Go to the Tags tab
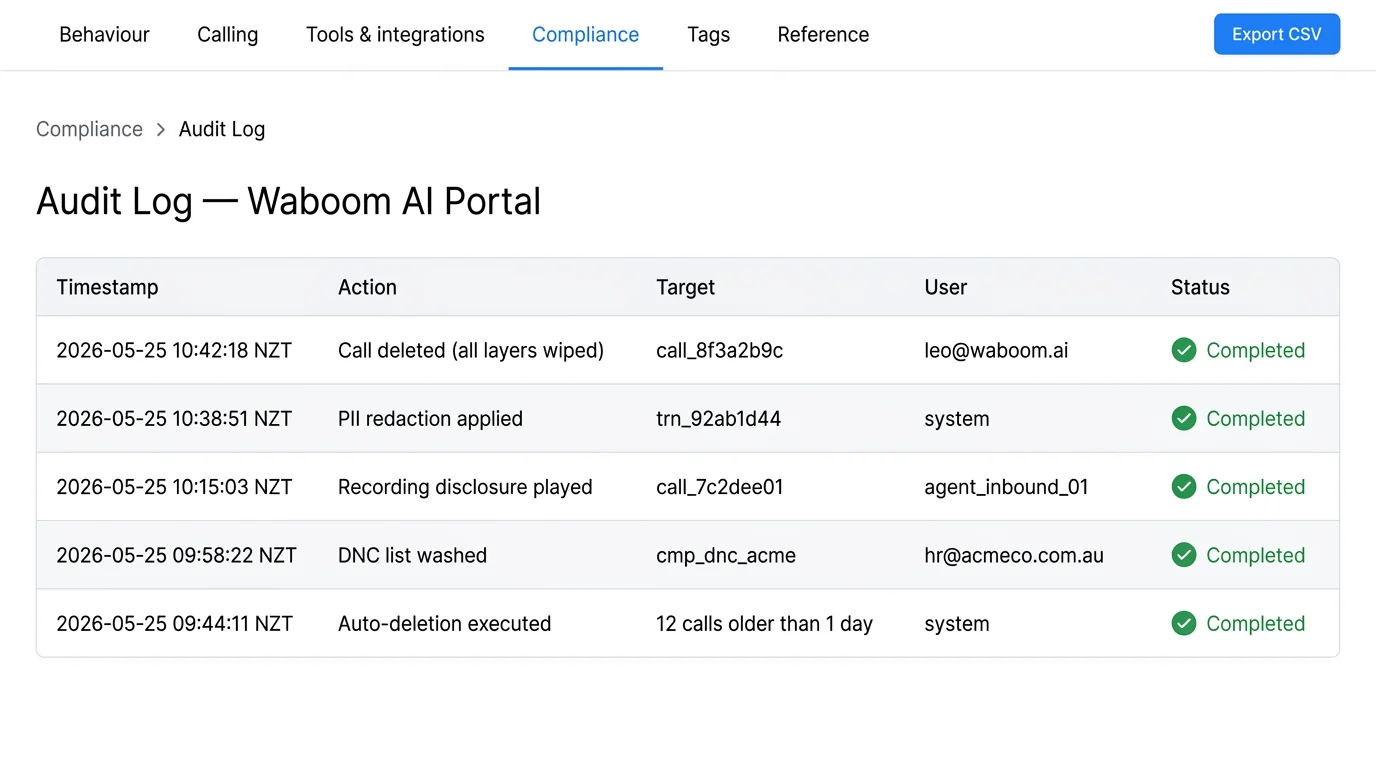1376x768 pixels. (x=709, y=35)
